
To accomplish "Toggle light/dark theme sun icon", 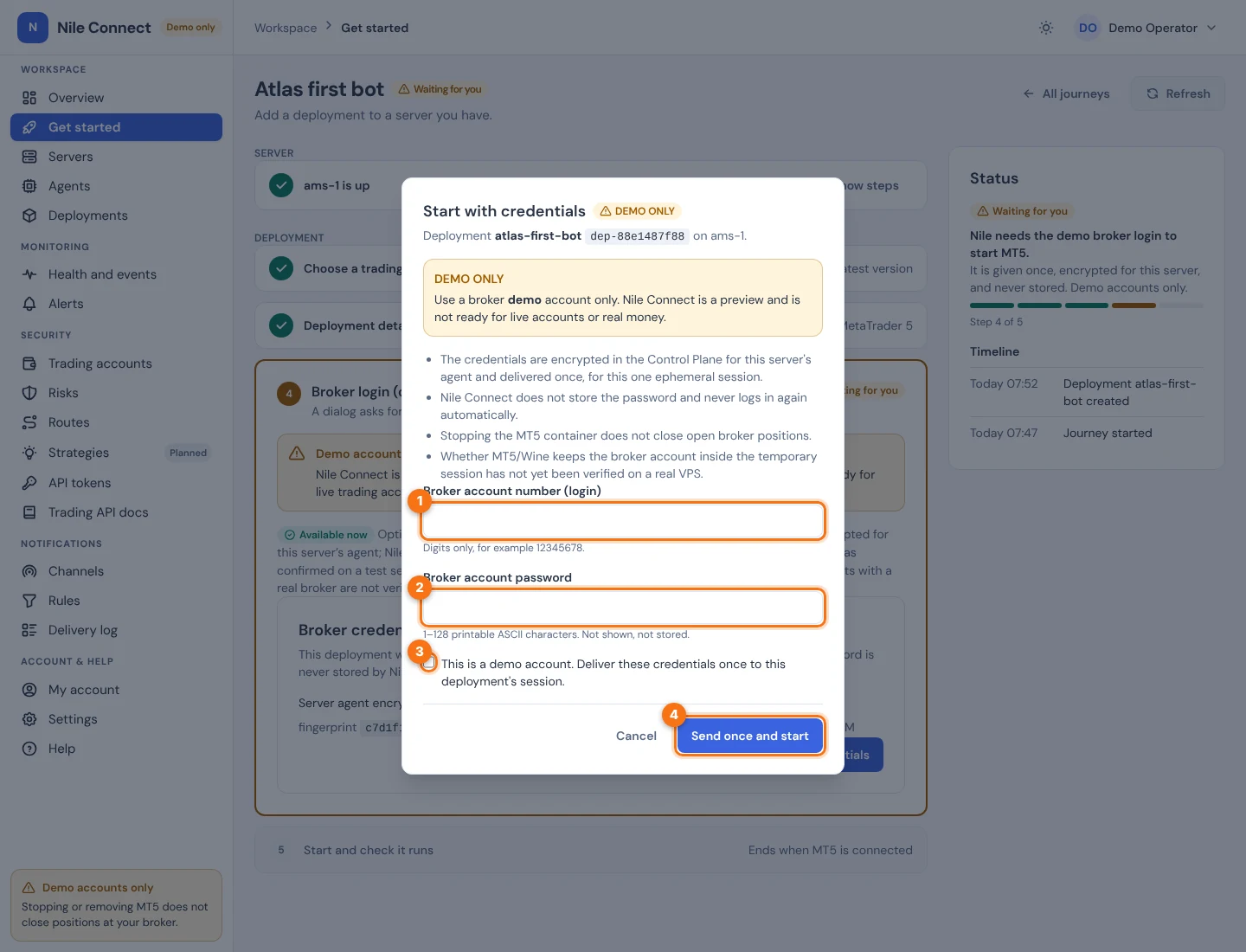I will tap(1046, 28).
